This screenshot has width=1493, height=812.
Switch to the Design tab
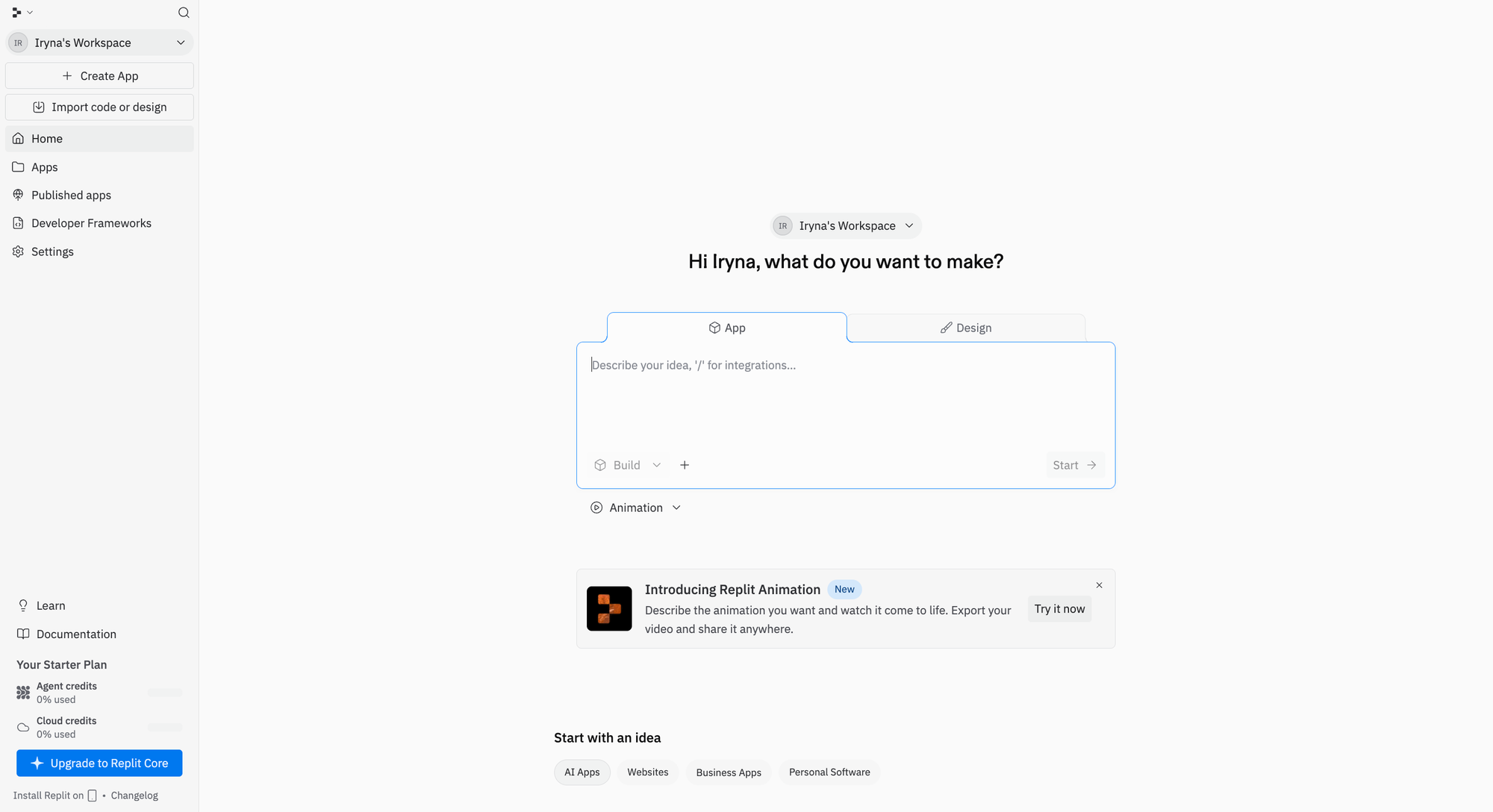coord(965,327)
